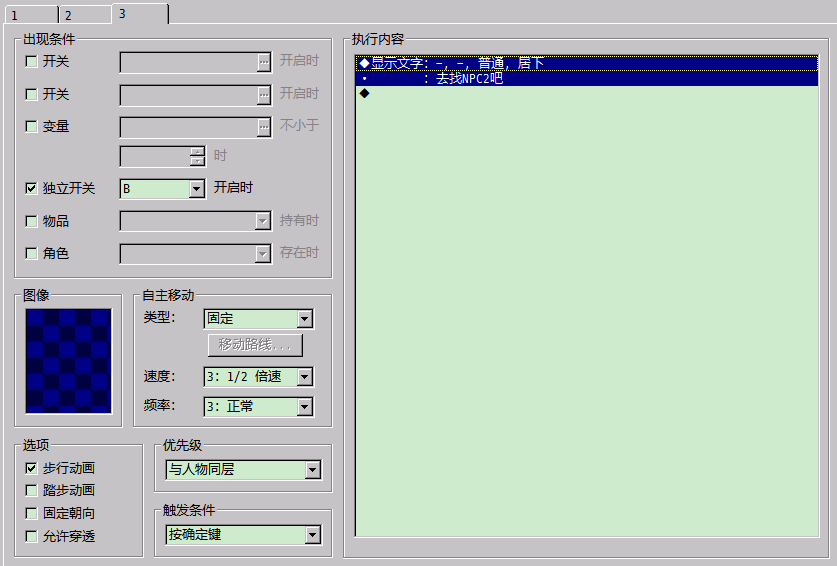
Task: Enable the 物品 condition checkbox
Action: coord(31,221)
